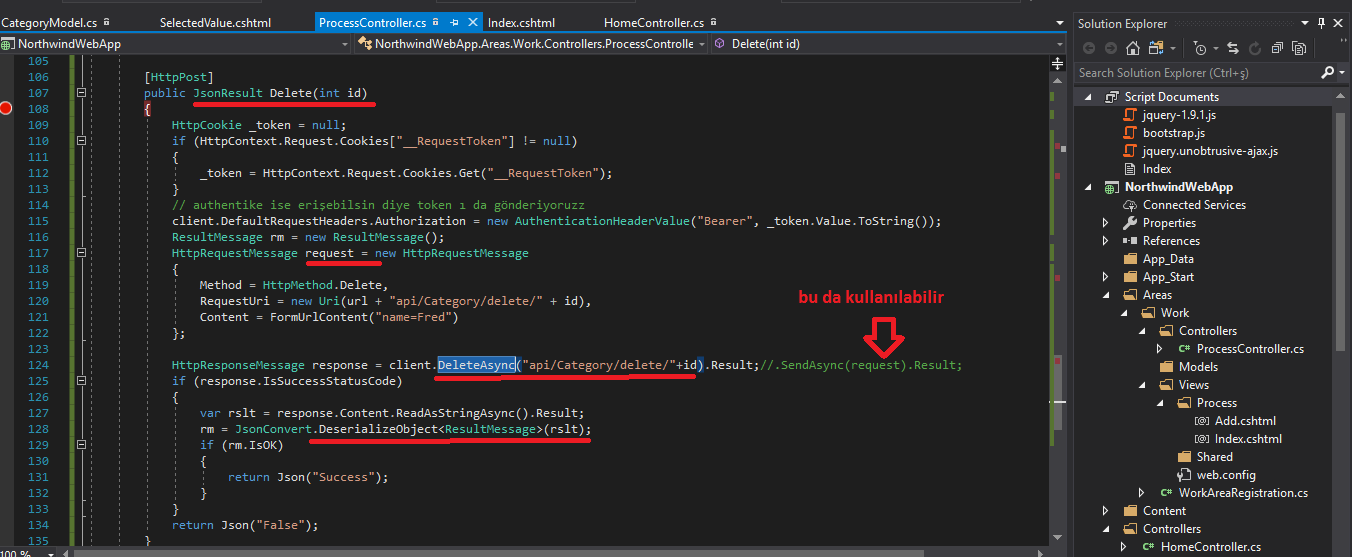Click the Show All Files icon

pos(1299,48)
